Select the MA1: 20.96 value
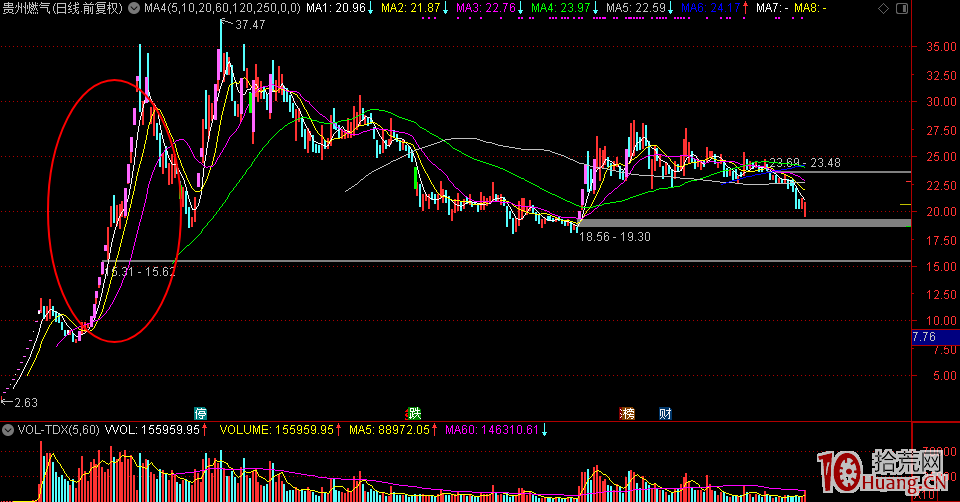Image resolution: width=960 pixels, height=502 pixels. 336,8
